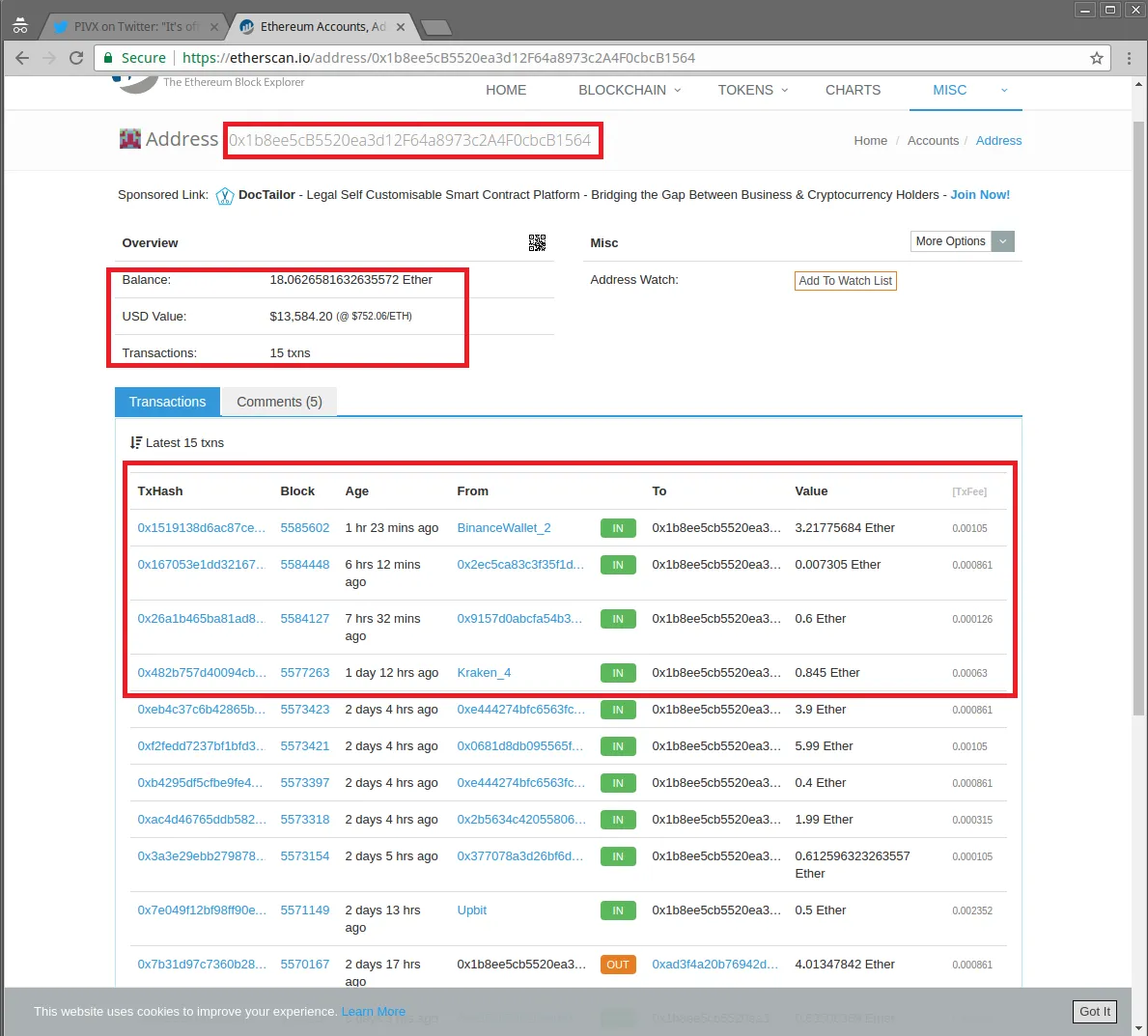1148x1036 pixels.
Task: Open transaction 0x167053e1dd32167...
Action: [202, 565]
